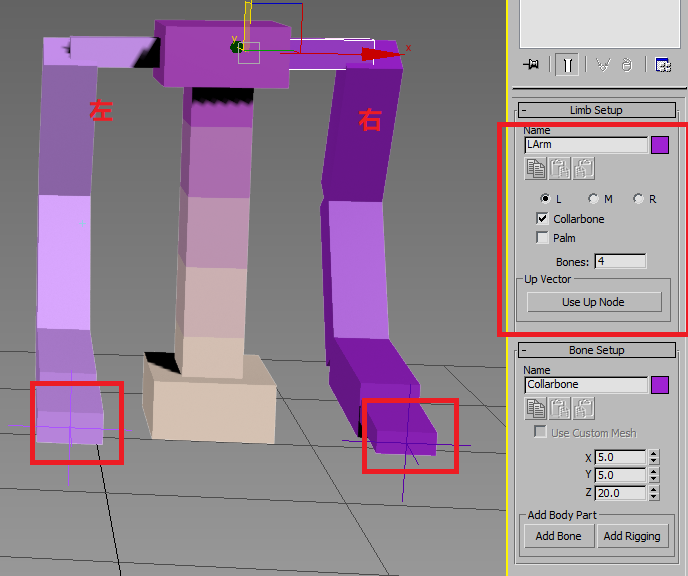The width and height of the screenshot is (688, 576).
Task: Decrease Z value with spinner down arrow
Action: 654,497
